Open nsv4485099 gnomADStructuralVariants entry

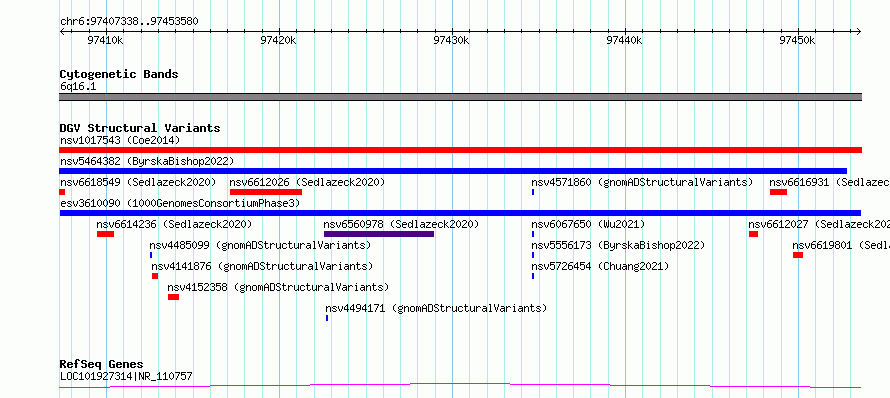pyautogui.click(x=260, y=245)
